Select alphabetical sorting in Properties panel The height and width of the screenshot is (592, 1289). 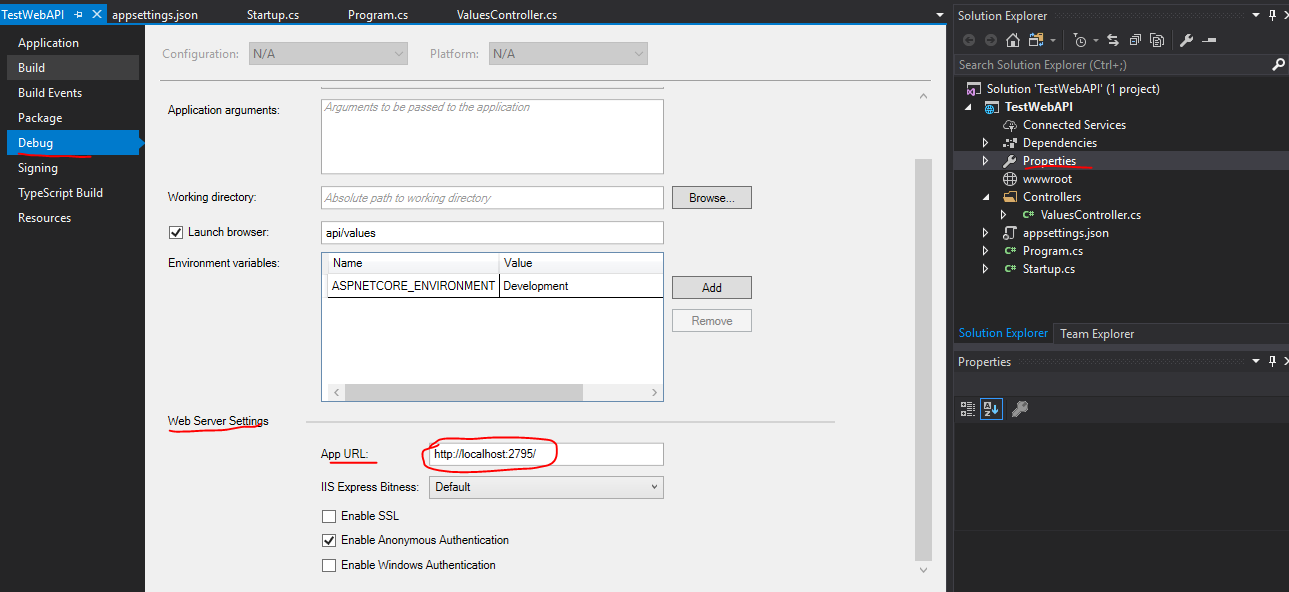[990, 409]
